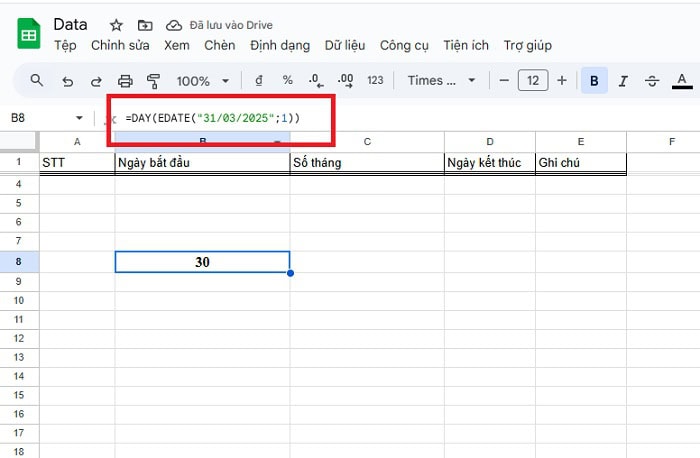Click the font size 12 input field

coord(533,81)
